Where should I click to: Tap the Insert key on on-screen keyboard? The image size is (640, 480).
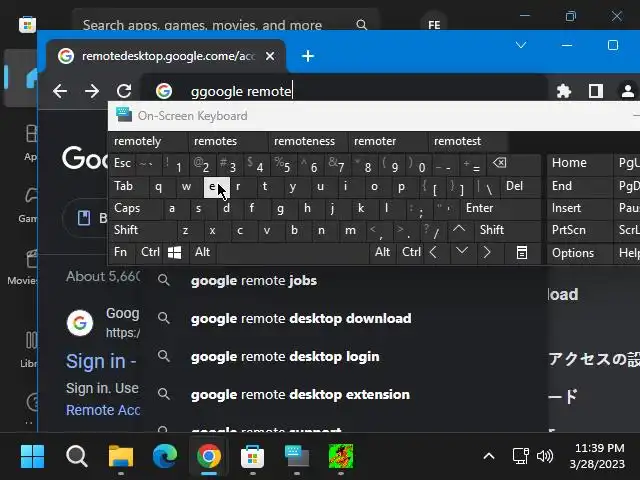[x=580, y=208]
